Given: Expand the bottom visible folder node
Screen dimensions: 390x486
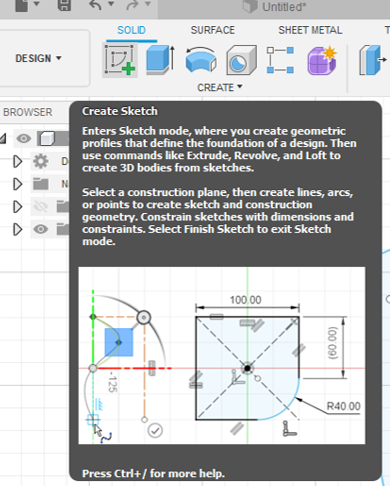Looking at the screenshot, I should click(x=17, y=229).
